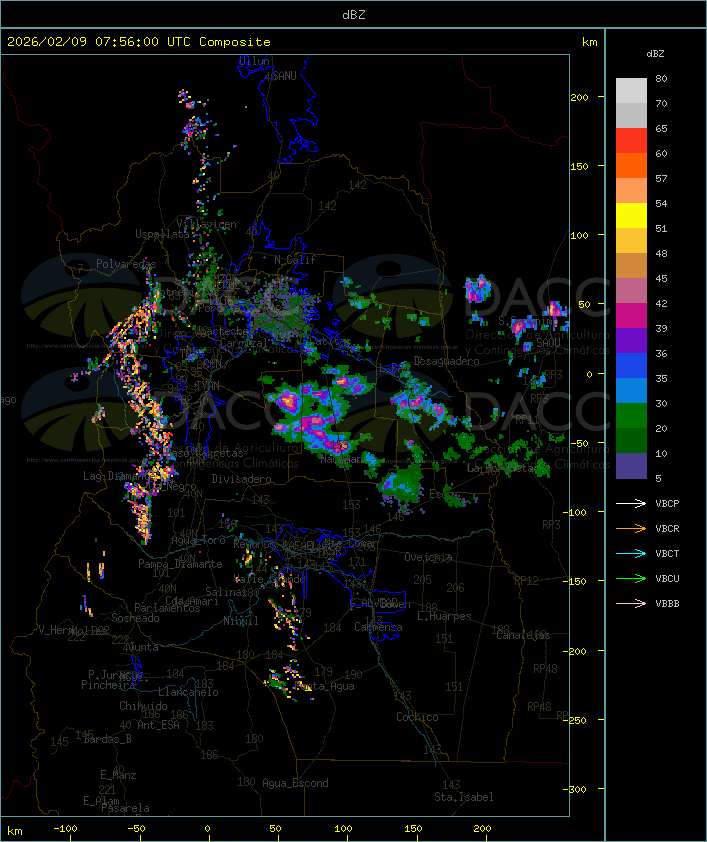
Task: Click the white VBCP arrow icon
Action: tap(631, 503)
